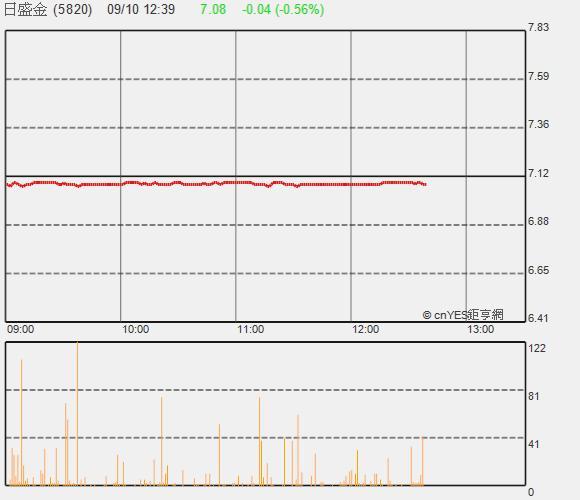Select the current price 7.08 in header

click(x=213, y=9)
